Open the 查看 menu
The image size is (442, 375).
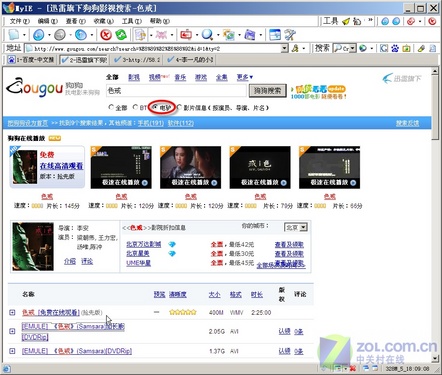76,21
